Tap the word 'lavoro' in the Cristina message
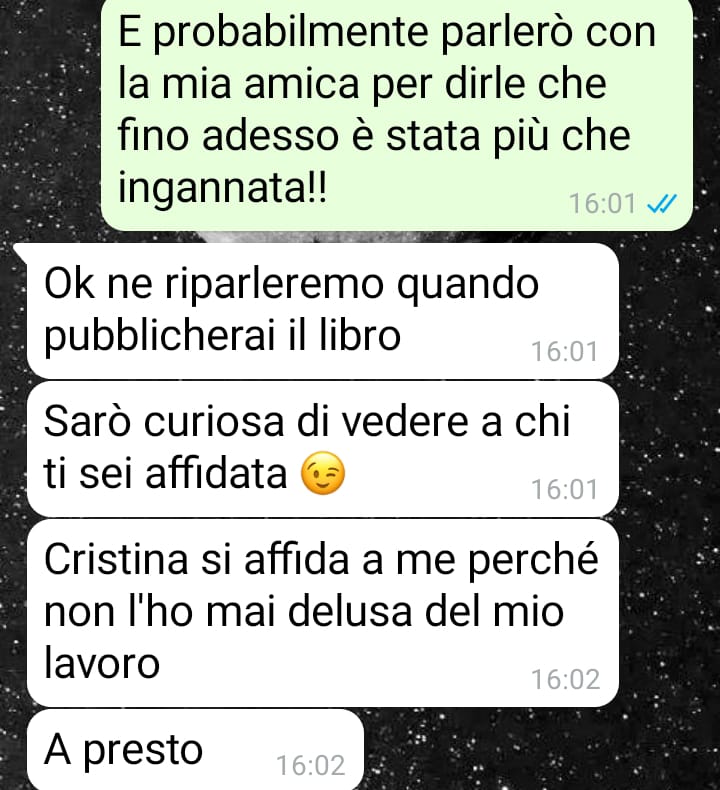This screenshot has width=720, height=790. [102, 663]
